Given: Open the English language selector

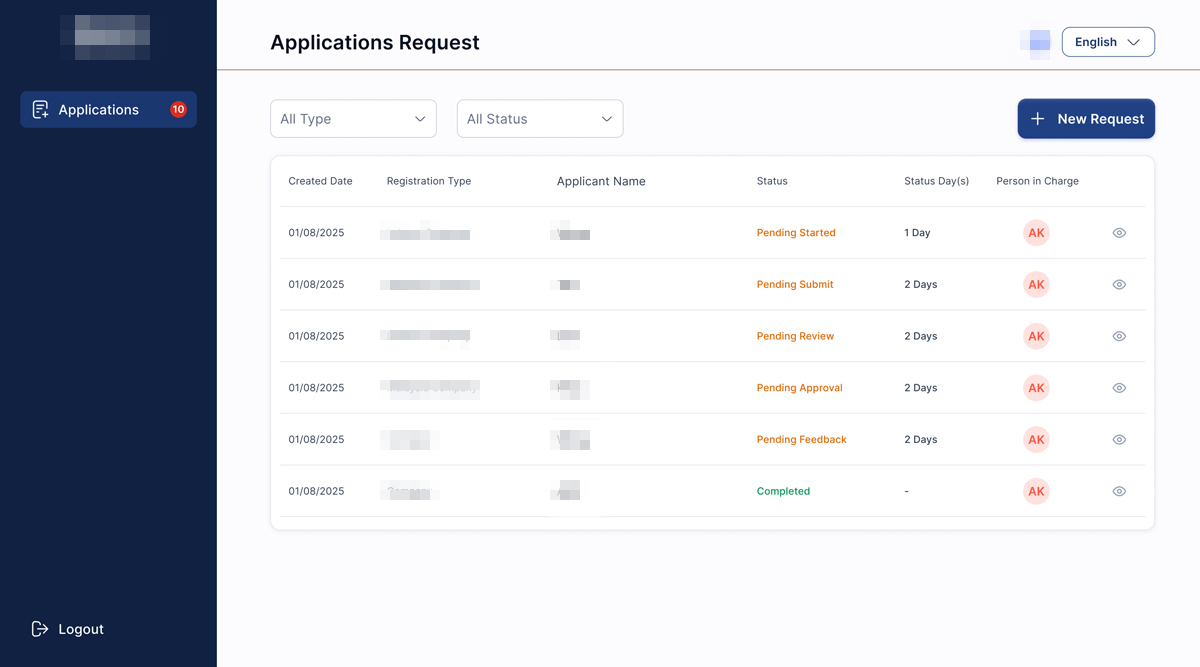Looking at the screenshot, I should point(1107,42).
